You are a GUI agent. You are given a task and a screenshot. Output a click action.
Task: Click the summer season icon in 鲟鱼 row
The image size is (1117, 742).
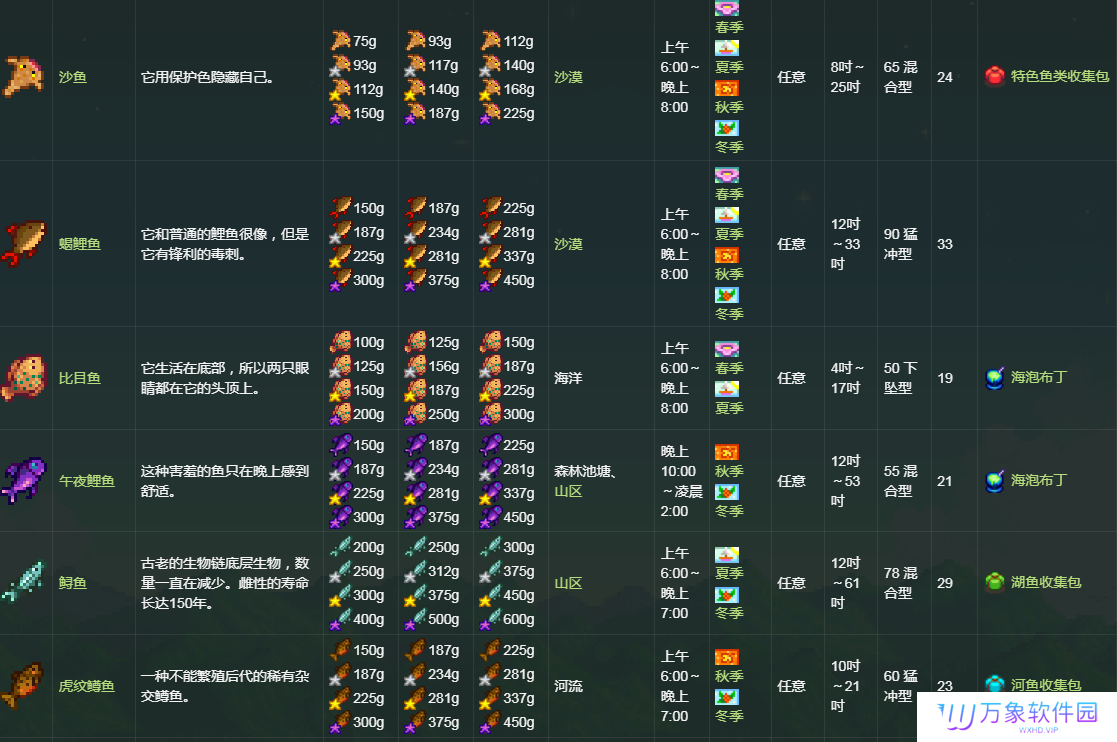[727, 555]
